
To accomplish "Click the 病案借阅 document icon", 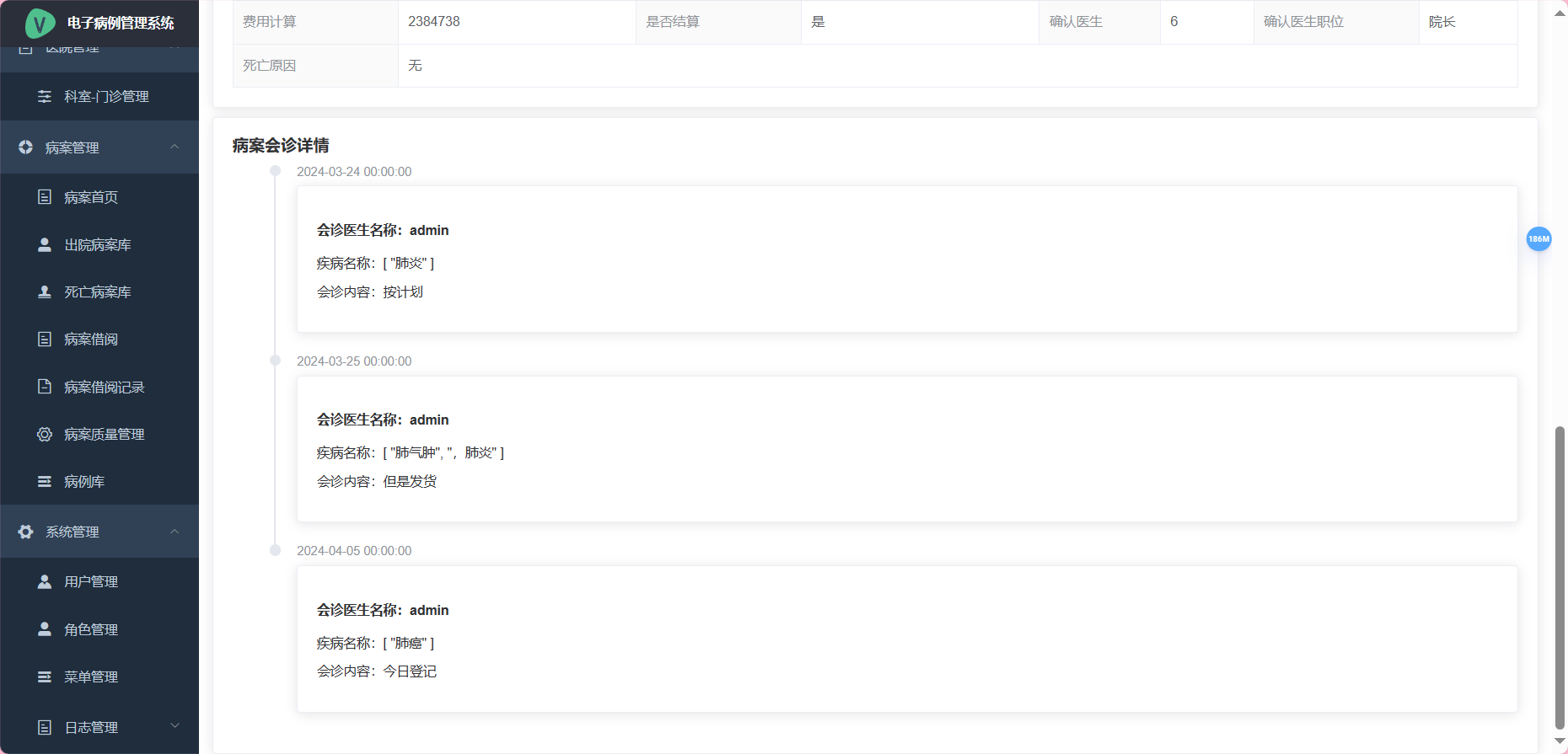I will 45,340.
